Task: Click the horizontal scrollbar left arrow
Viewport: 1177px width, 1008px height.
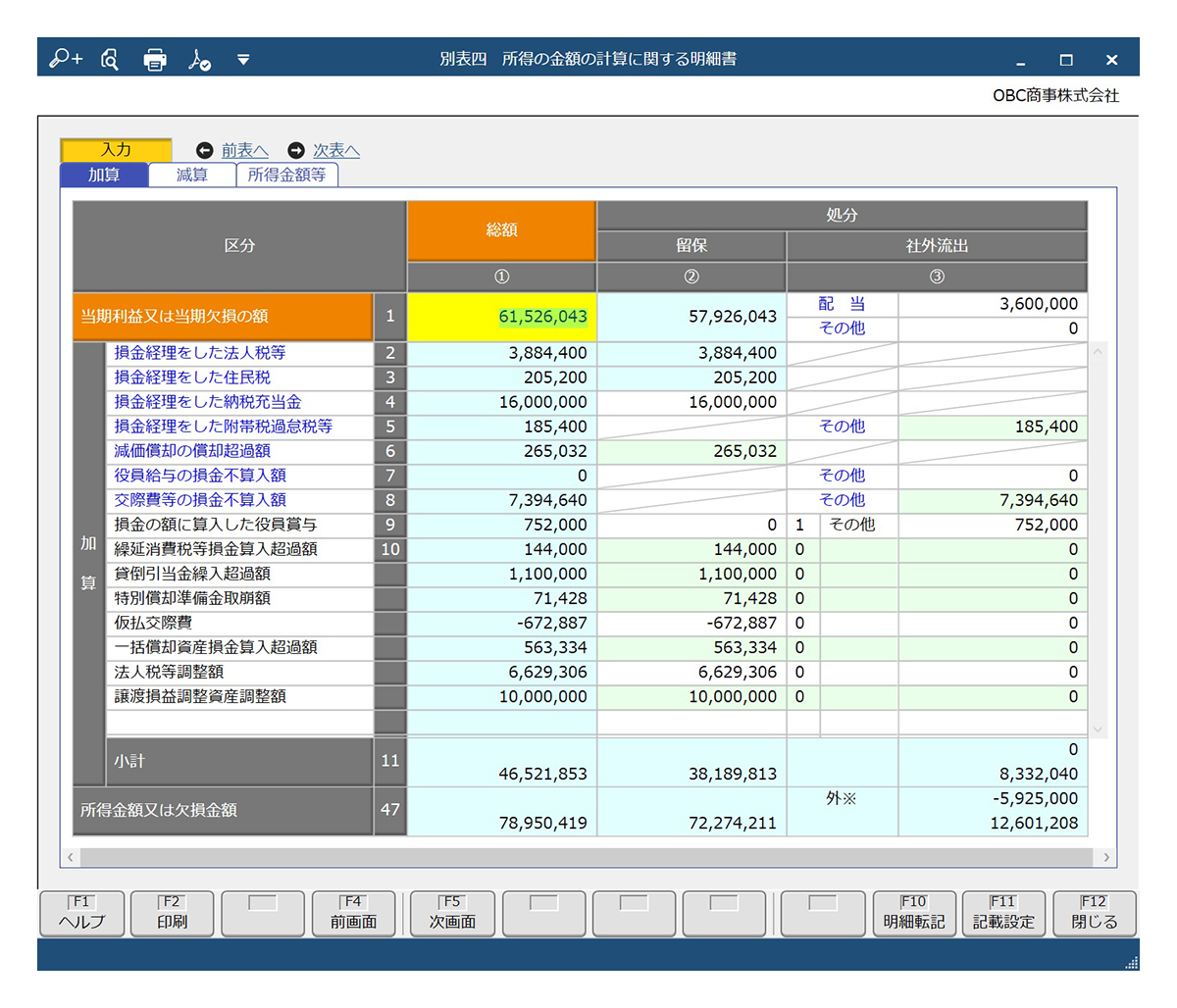Action: [x=70, y=857]
